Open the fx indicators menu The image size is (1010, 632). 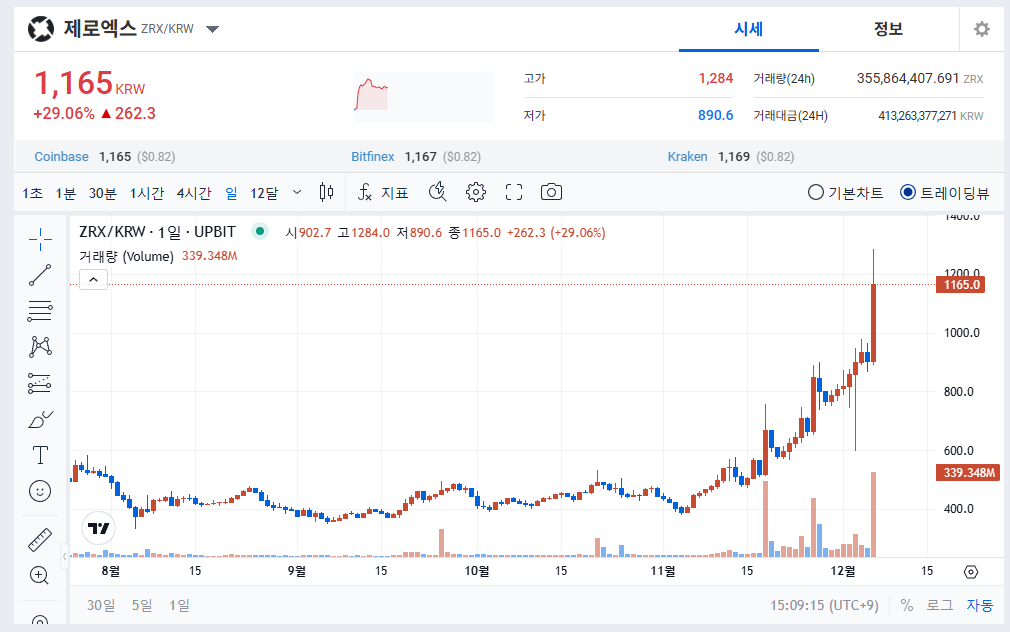383,193
